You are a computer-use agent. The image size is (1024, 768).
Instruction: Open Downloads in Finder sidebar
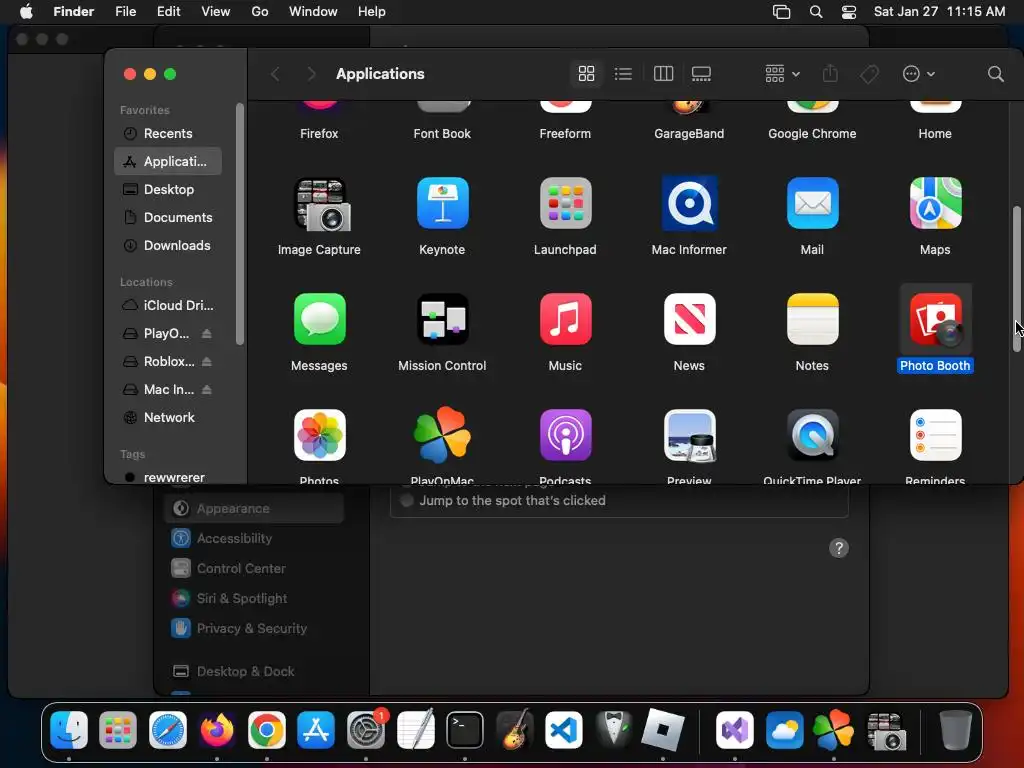(x=168, y=246)
